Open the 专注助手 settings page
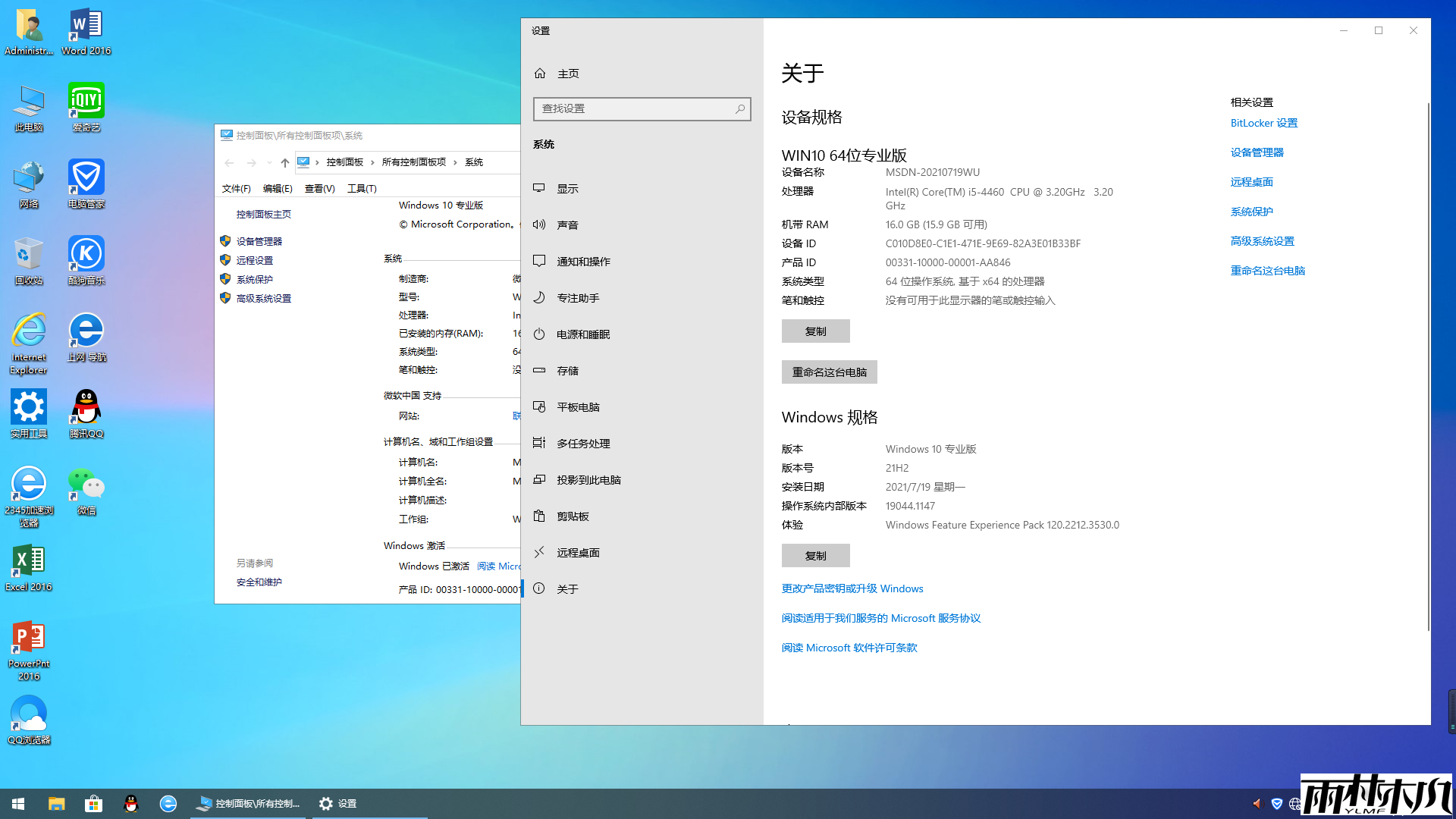Viewport: 1456px width, 819px height. [642, 298]
